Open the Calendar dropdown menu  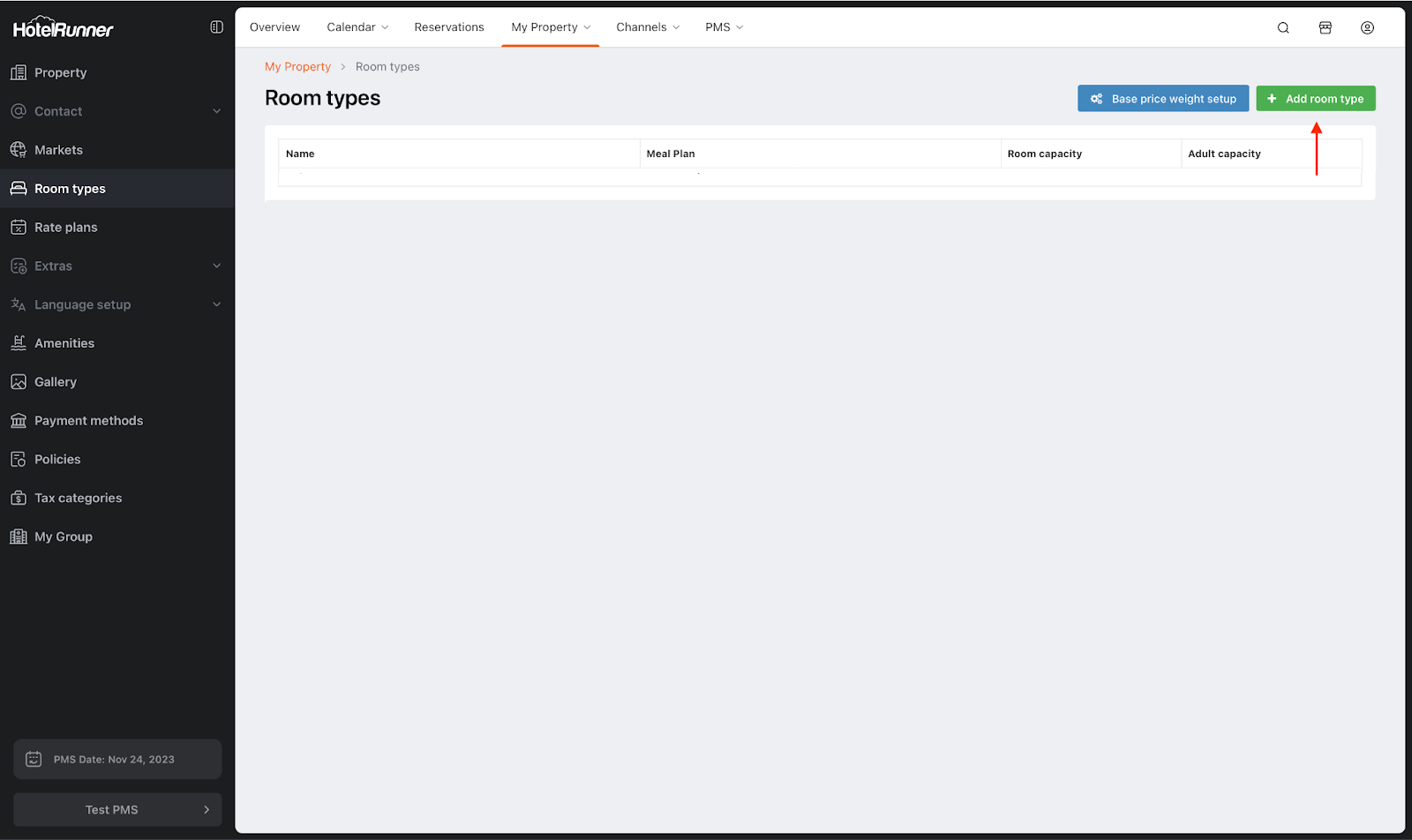(x=357, y=27)
